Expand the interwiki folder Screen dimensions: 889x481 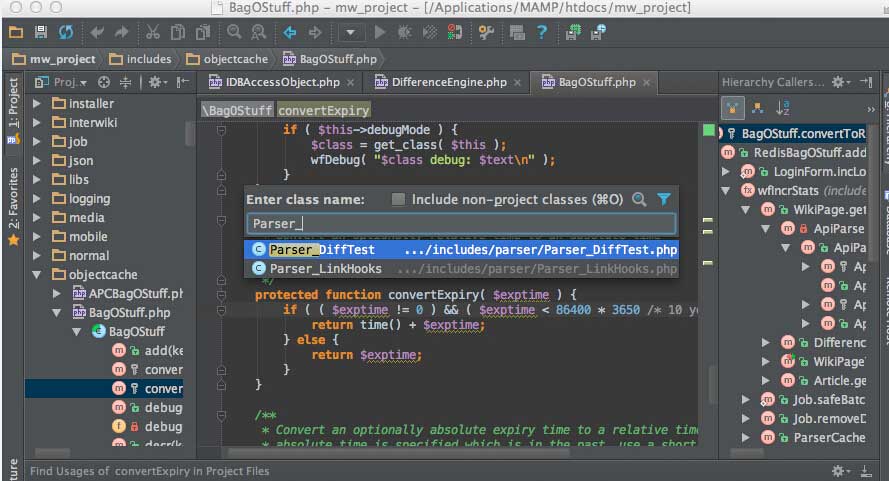[36, 123]
